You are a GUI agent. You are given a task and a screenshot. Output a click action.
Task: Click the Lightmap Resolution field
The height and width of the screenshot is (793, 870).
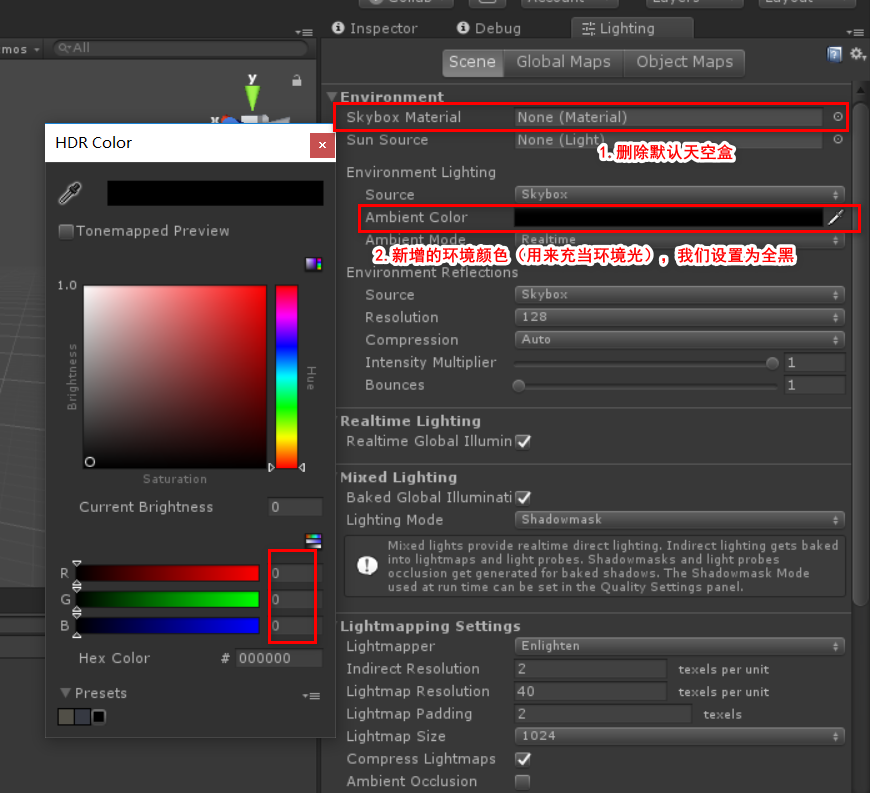[x=590, y=691]
